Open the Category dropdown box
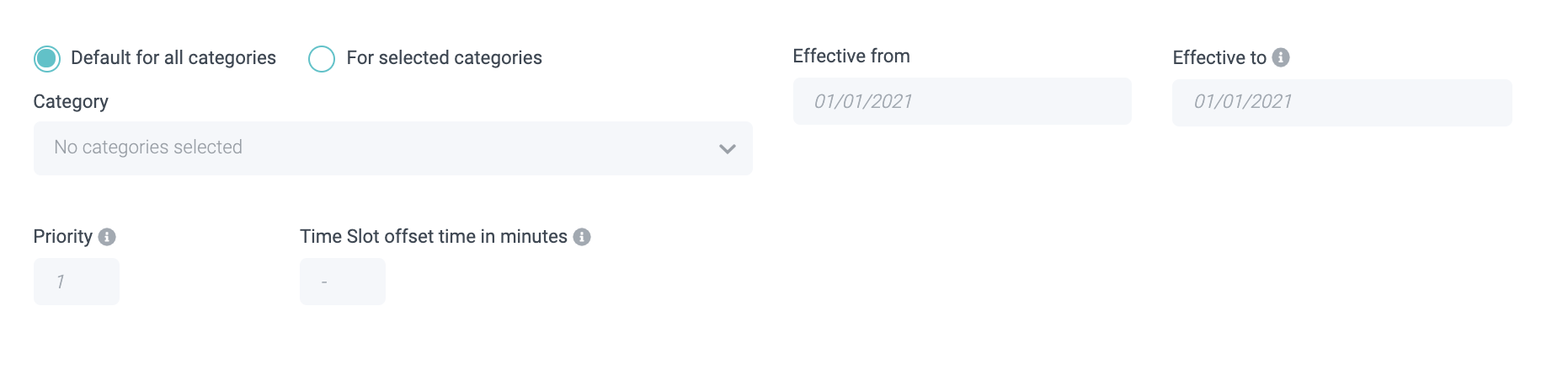Screen dimensions: 1568x376 point(392,148)
